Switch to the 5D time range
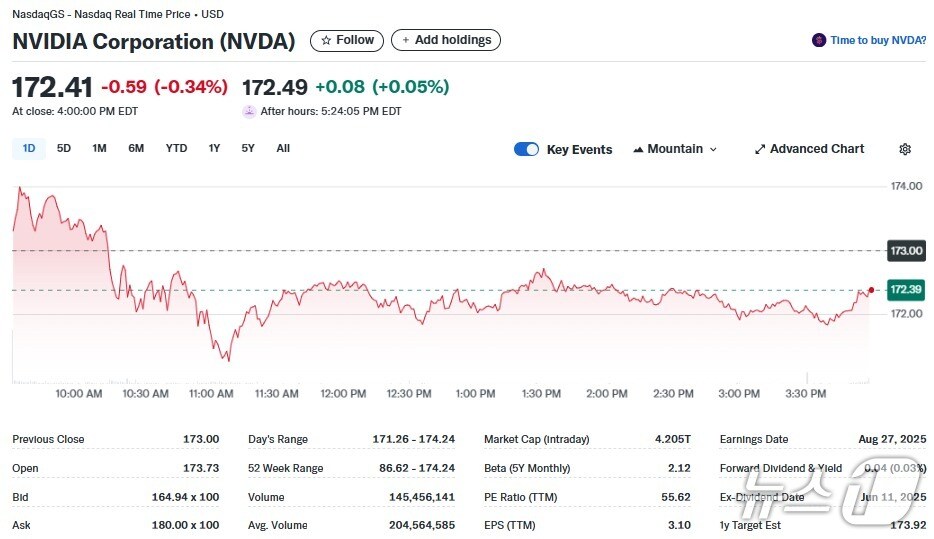The height and width of the screenshot is (539, 934). 64,148
